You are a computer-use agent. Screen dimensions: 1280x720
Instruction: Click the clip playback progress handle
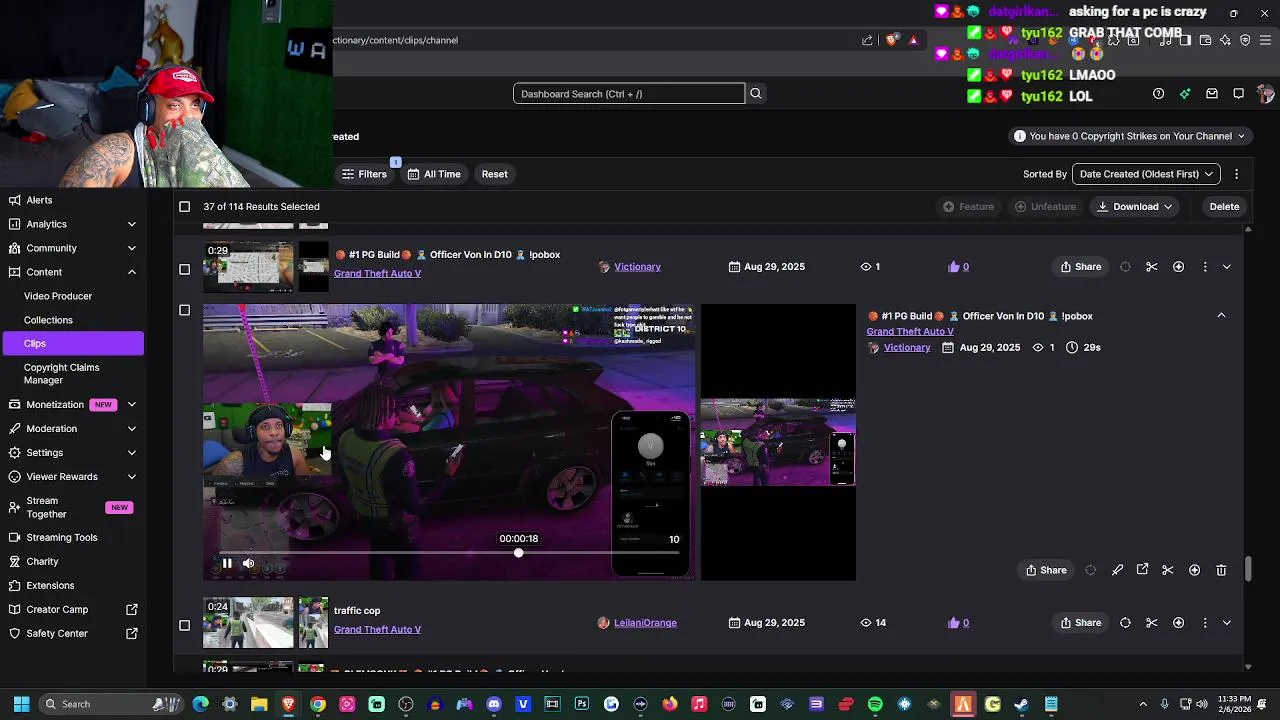click(518, 553)
